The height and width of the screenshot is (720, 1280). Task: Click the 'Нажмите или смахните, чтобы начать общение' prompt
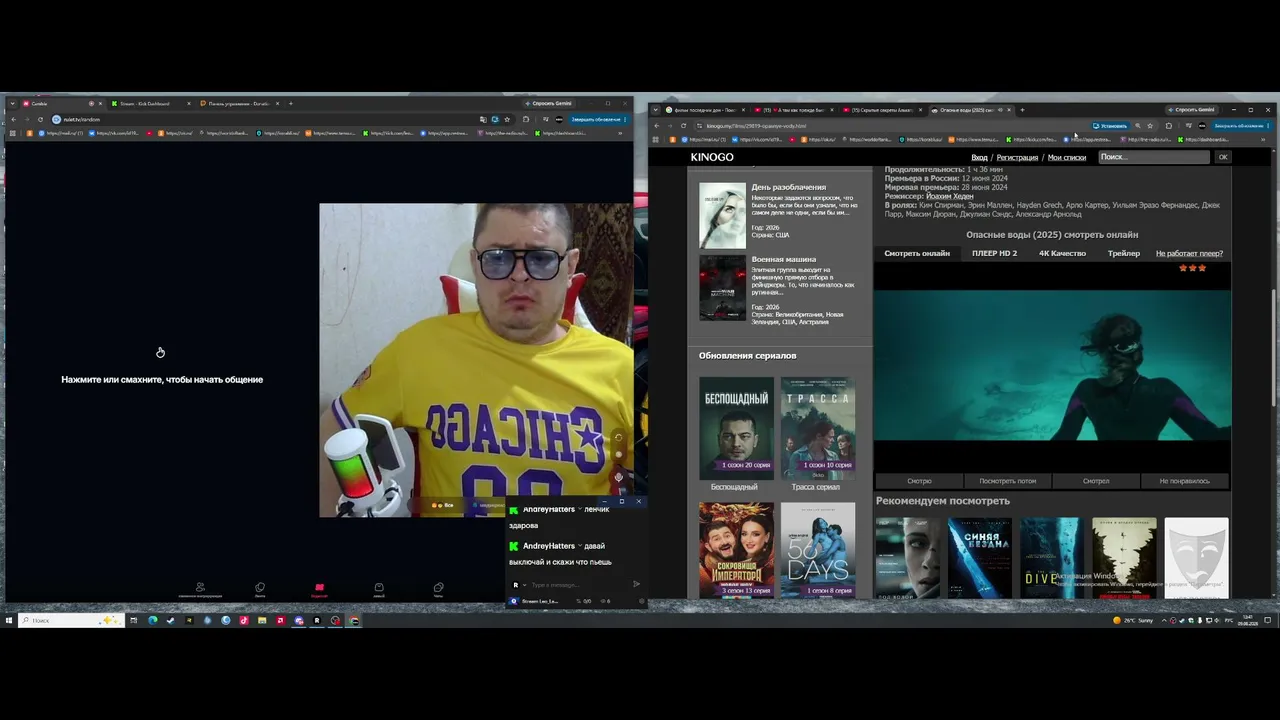click(x=162, y=380)
